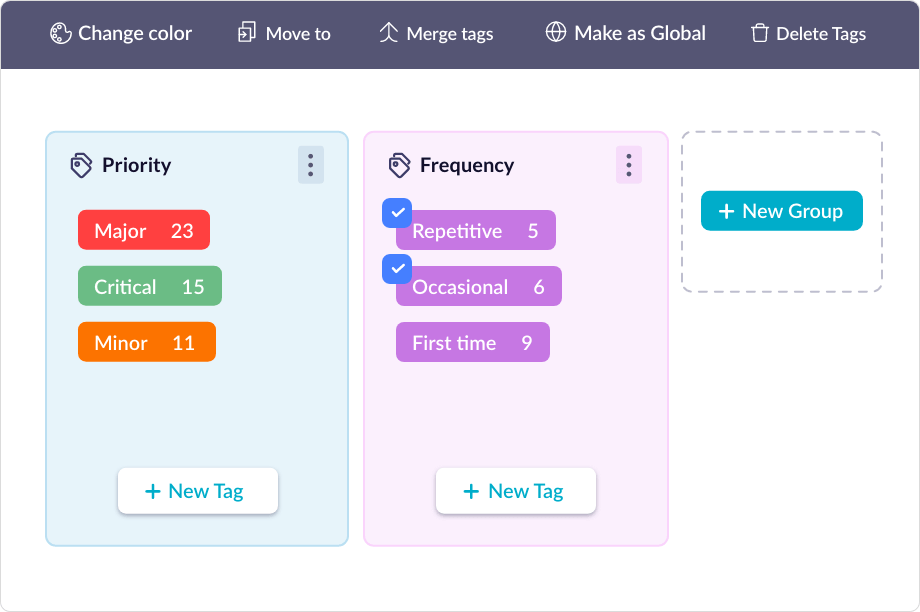Image resolution: width=920 pixels, height=612 pixels.
Task: Click the globe icon for Make as Global
Action: tap(553, 33)
